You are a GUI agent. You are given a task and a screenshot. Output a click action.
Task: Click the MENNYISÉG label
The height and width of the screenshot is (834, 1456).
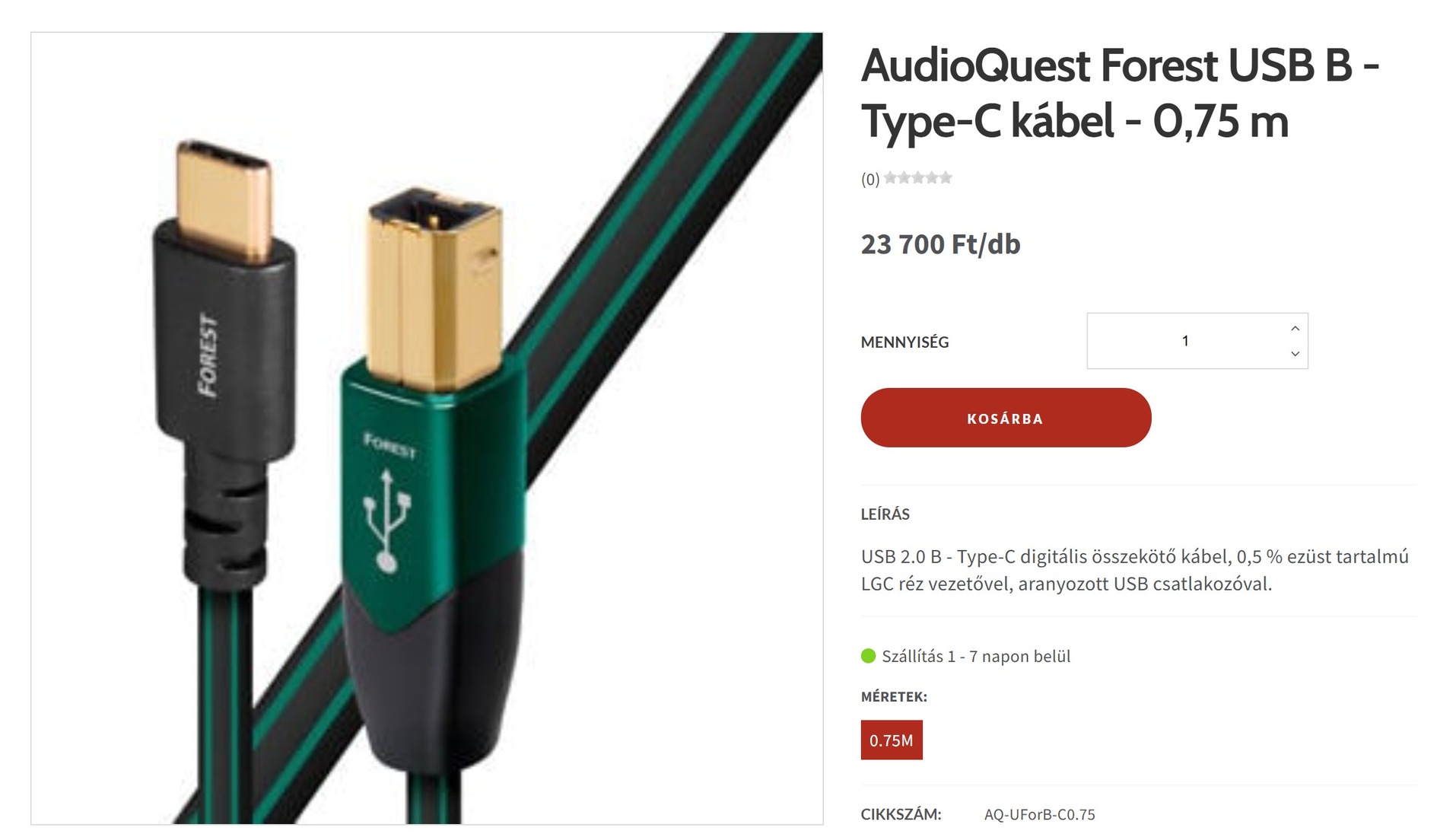904,342
